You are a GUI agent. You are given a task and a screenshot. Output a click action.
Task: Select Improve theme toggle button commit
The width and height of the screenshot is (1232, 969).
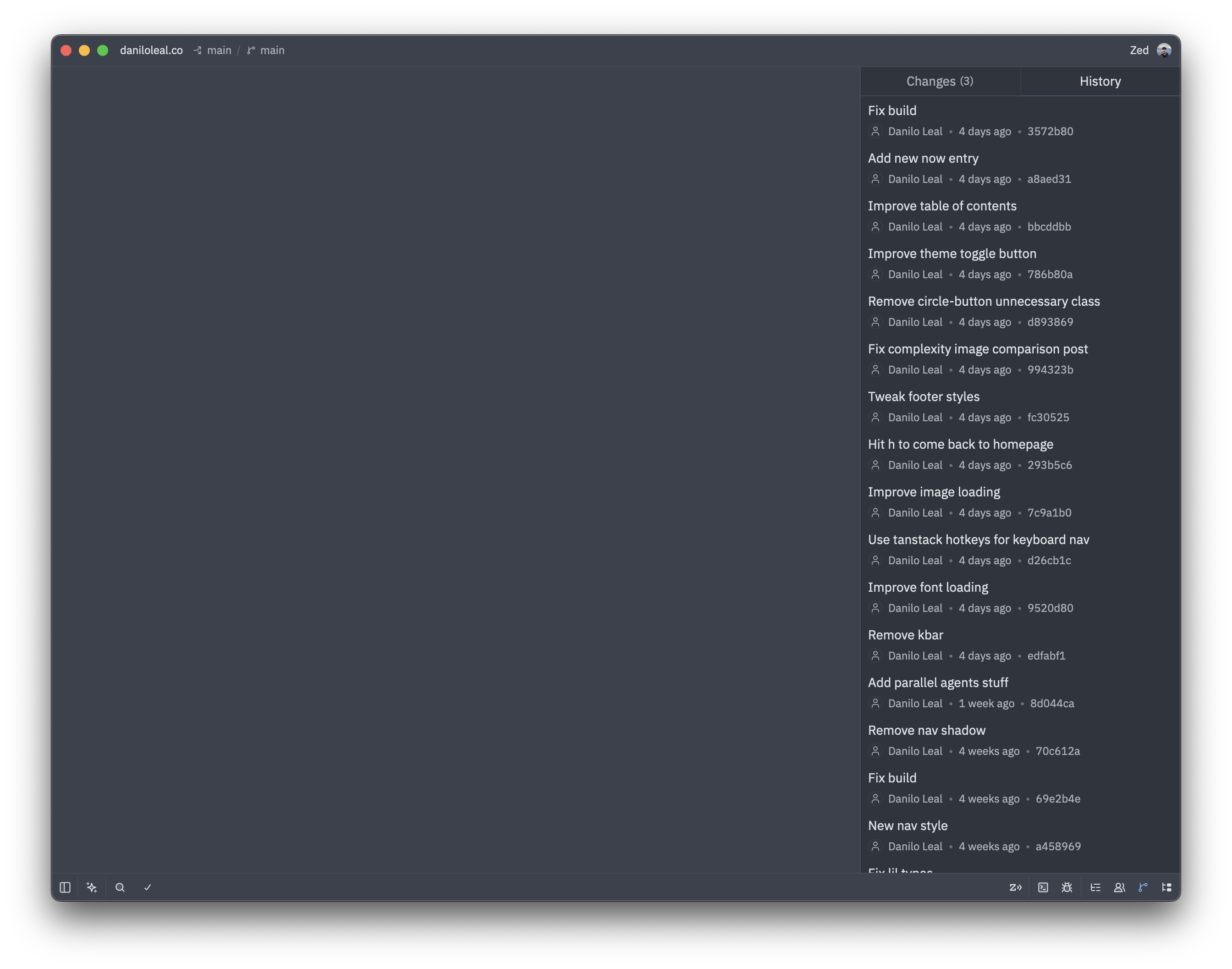(1020, 263)
